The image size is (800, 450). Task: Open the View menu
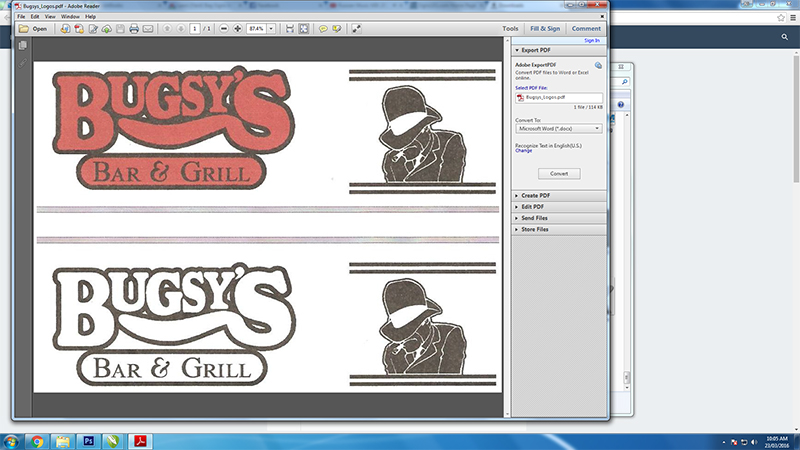click(50, 16)
